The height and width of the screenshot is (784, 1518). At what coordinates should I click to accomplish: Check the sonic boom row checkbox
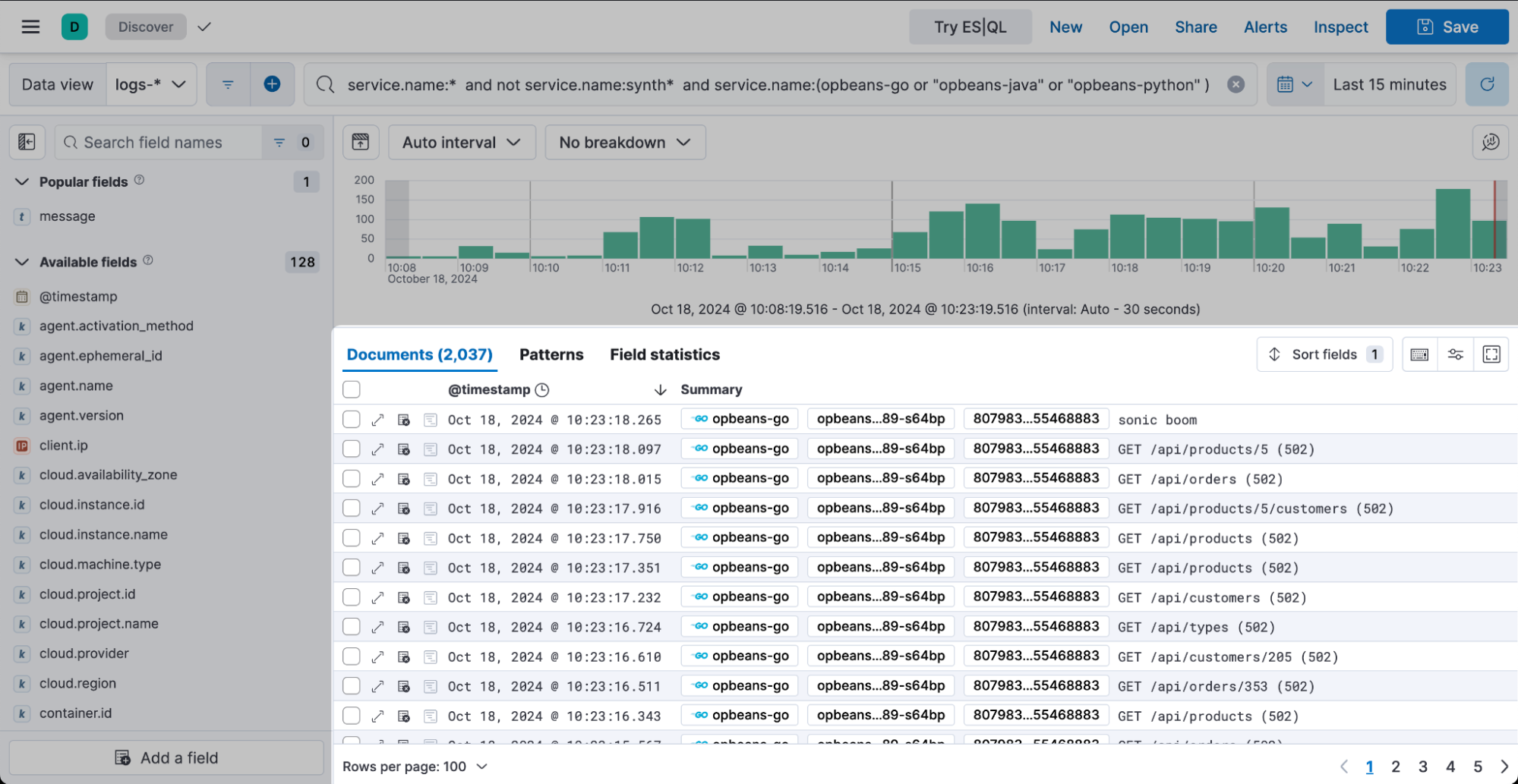click(351, 419)
